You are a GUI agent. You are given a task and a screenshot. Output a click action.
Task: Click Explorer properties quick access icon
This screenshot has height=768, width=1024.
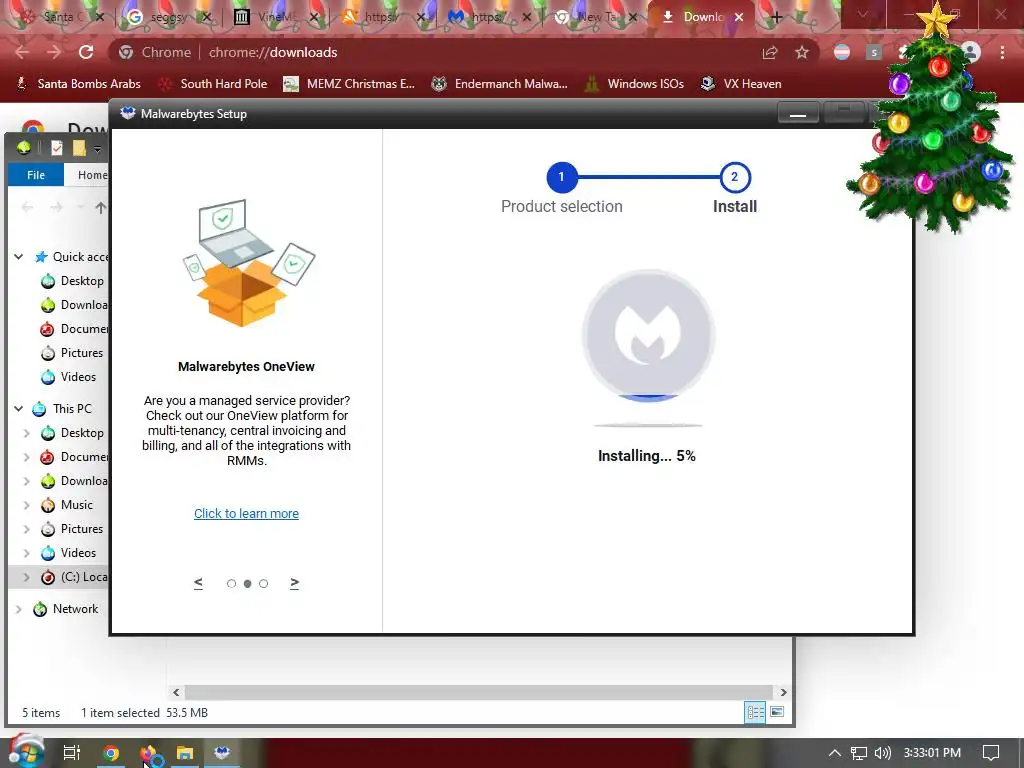pyautogui.click(x=57, y=149)
